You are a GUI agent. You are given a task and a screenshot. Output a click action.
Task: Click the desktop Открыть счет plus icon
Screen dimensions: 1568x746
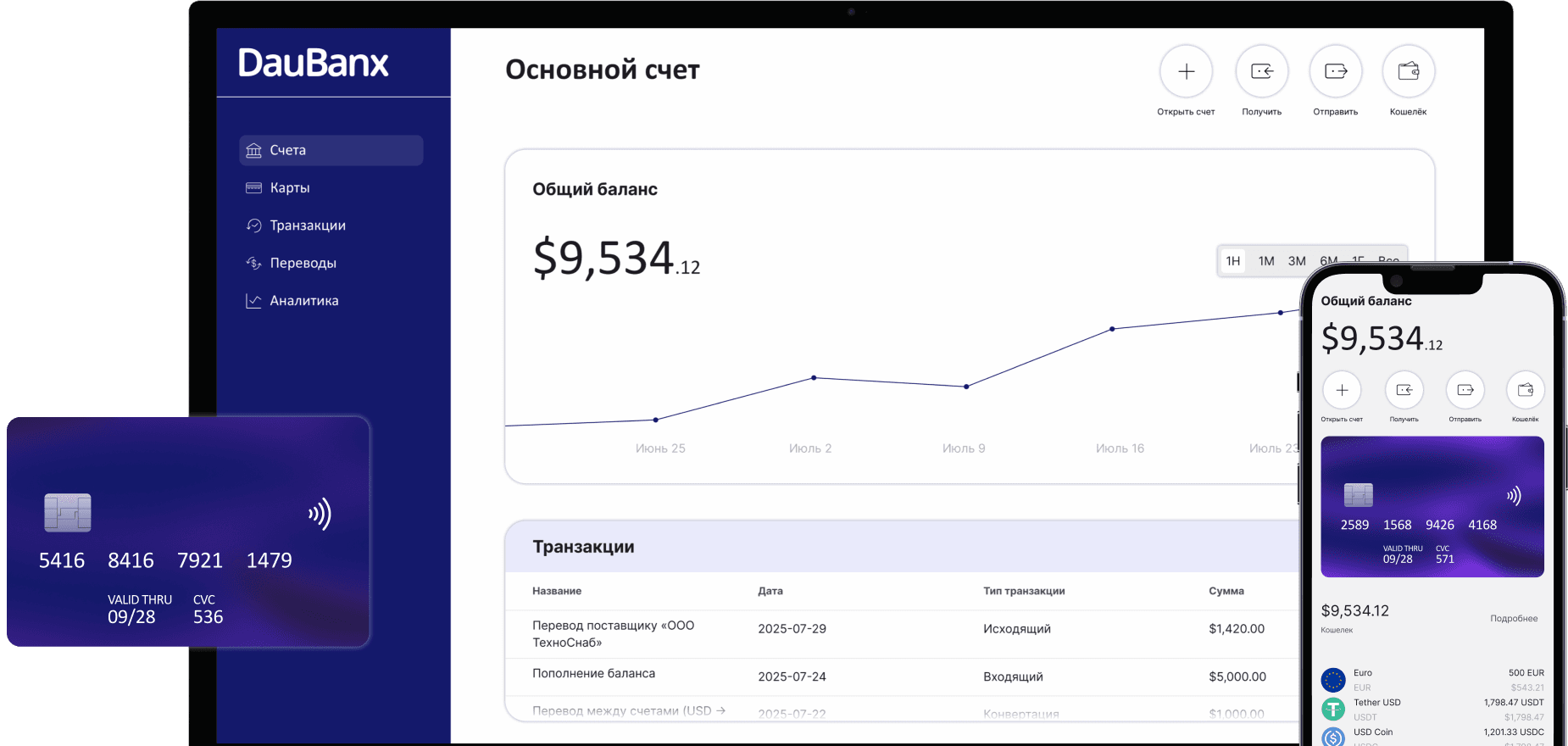(x=1187, y=71)
